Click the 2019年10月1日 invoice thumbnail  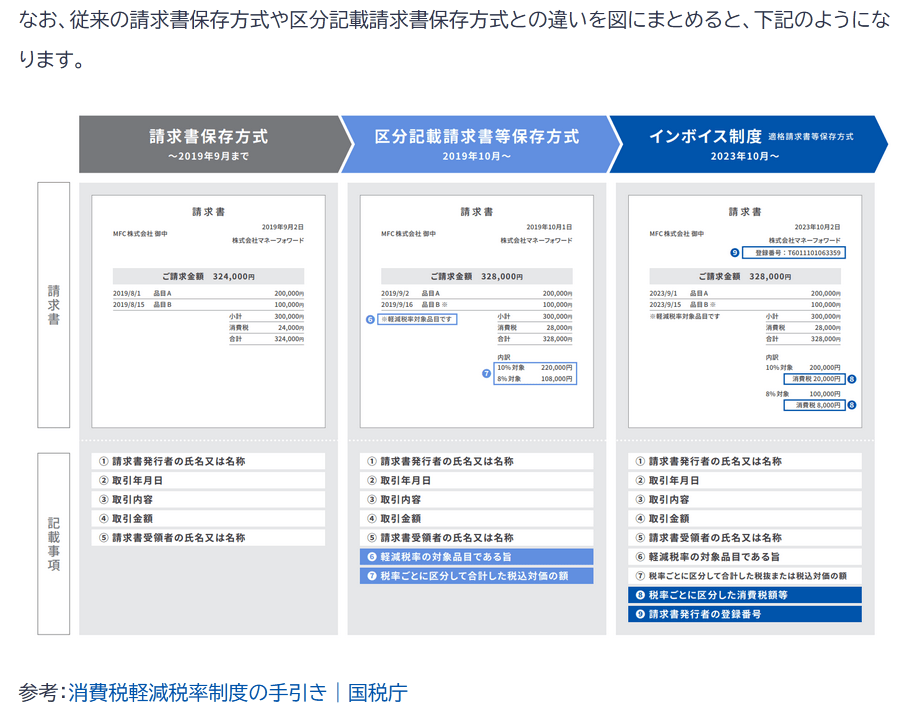(476, 310)
